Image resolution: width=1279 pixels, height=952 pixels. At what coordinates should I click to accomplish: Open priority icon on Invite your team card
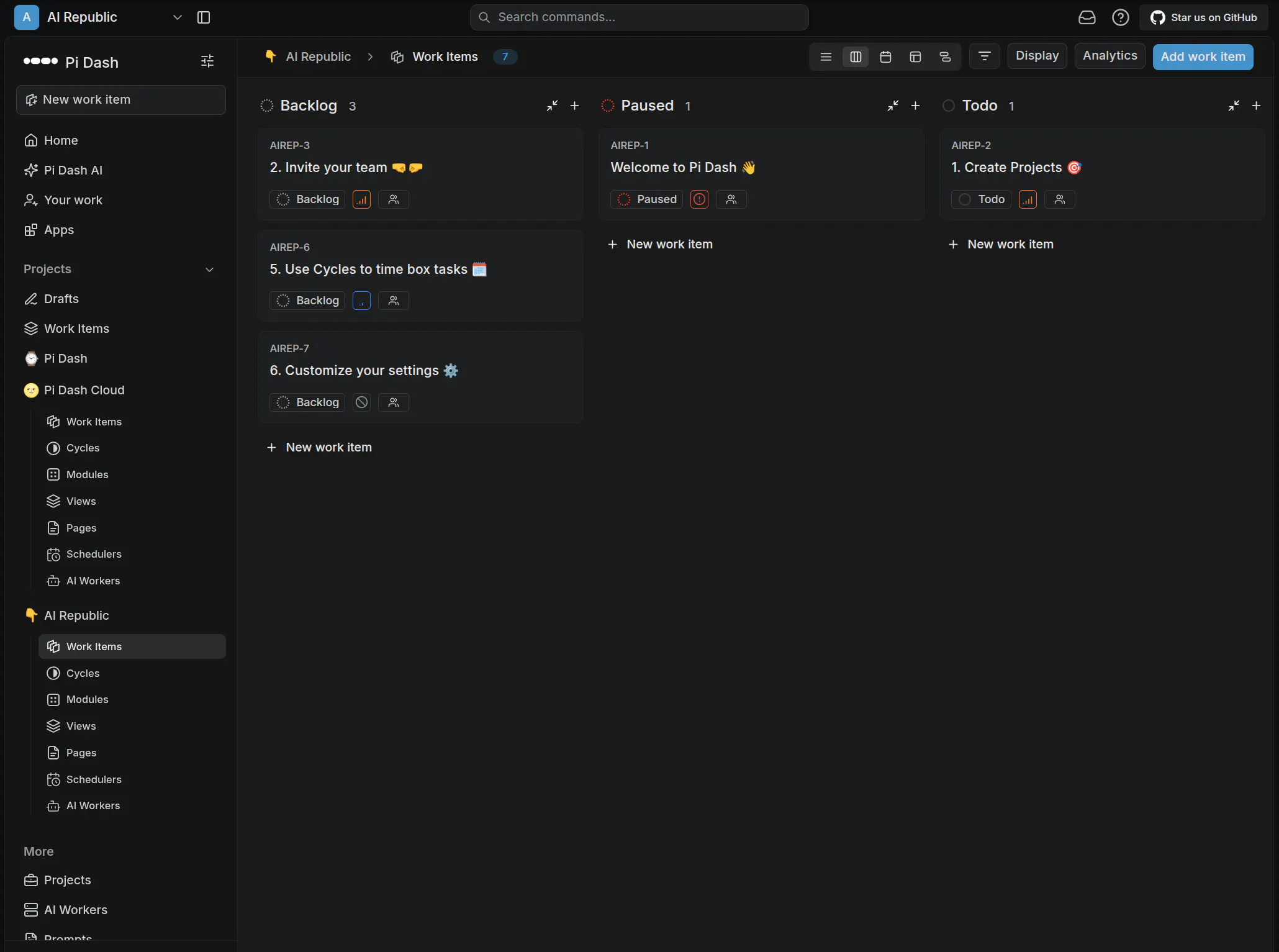361,199
